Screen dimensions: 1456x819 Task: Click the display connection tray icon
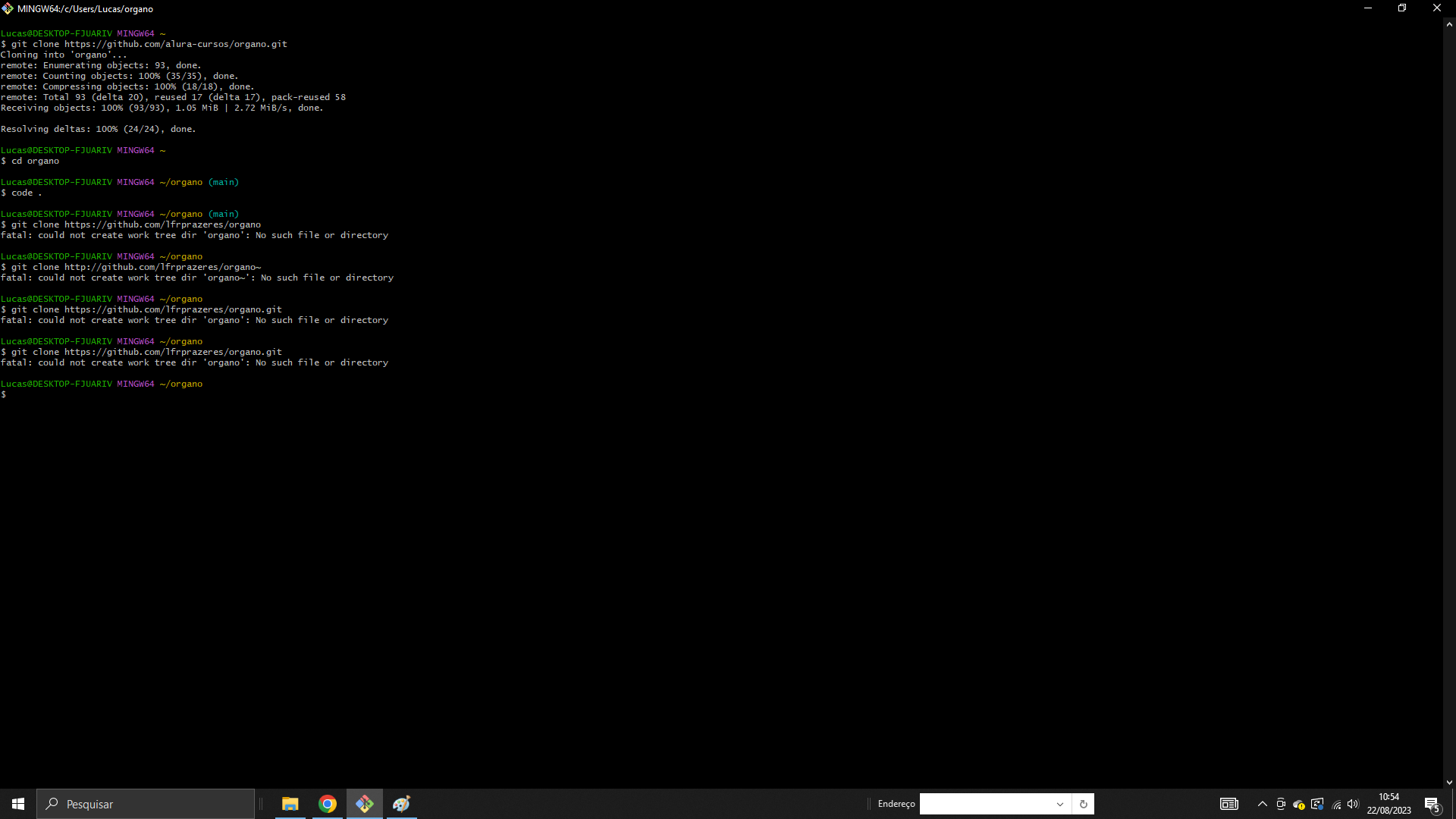[1317, 804]
